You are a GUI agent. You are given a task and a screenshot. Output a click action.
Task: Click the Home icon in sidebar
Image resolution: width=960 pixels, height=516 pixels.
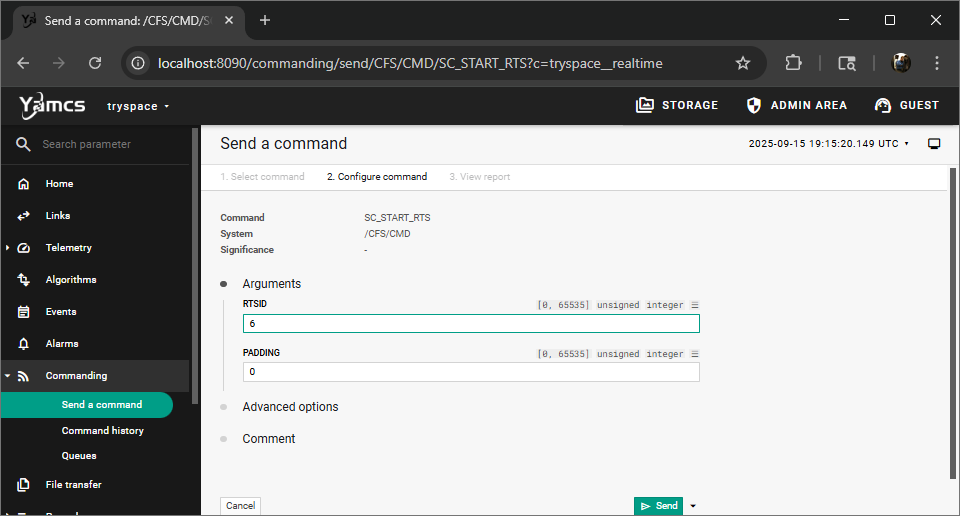tap(24, 184)
